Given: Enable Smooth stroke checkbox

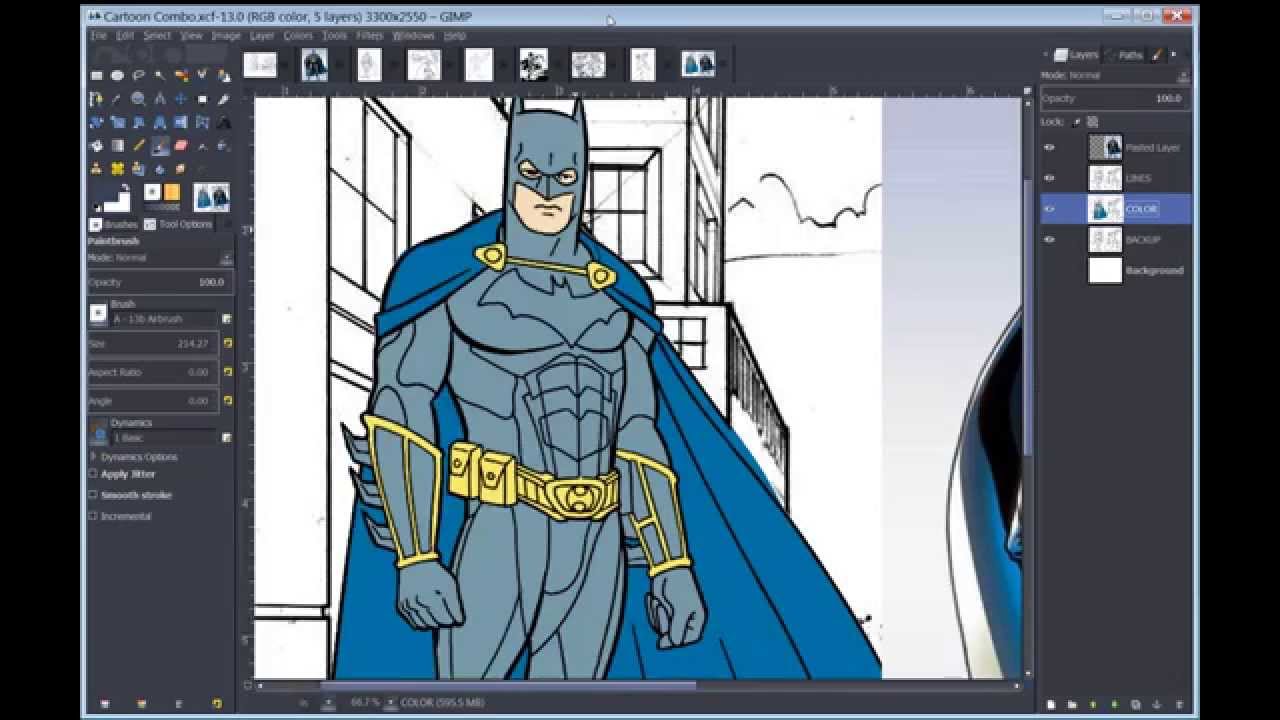Looking at the screenshot, I should [93, 495].
